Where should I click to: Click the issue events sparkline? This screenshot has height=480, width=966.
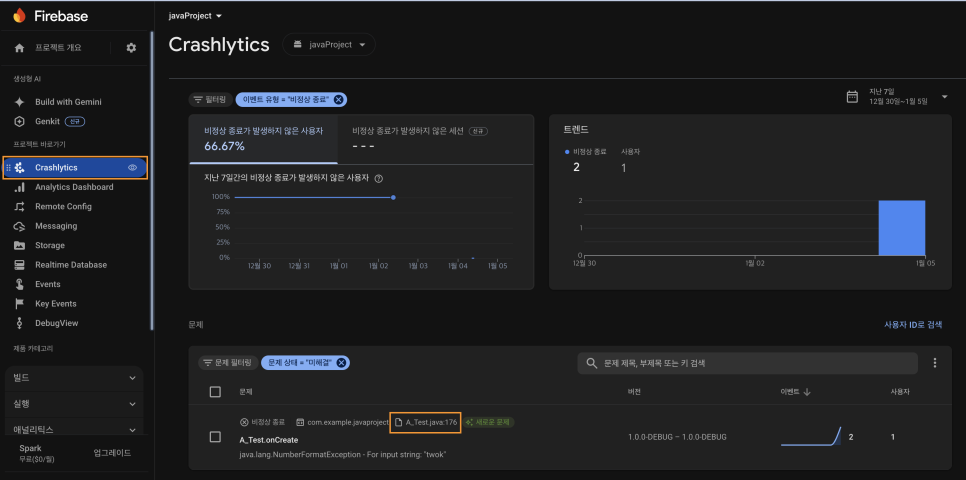[x=811, y=436]
